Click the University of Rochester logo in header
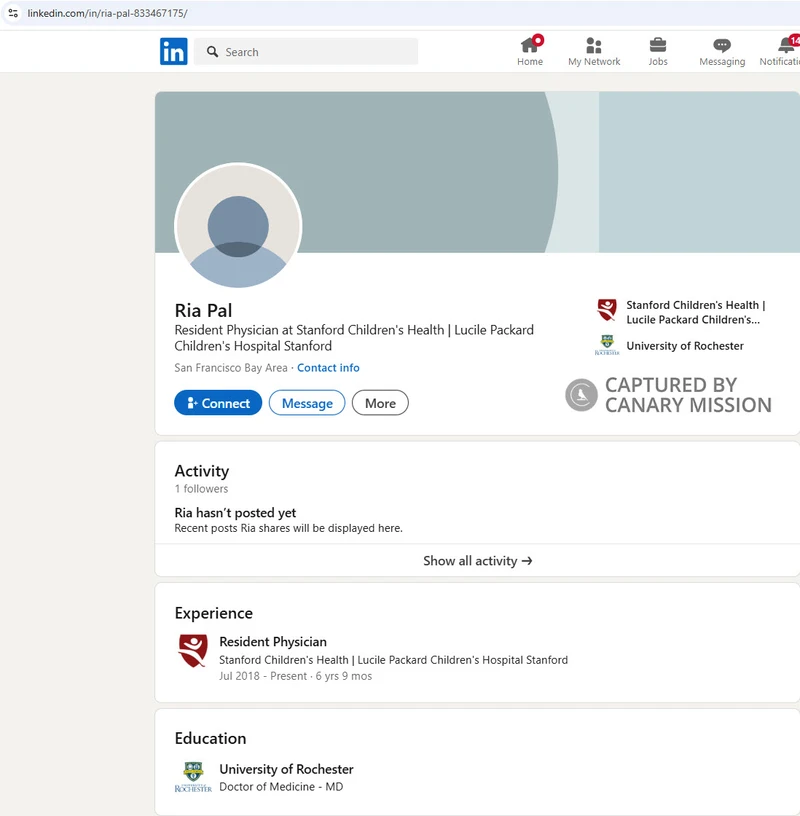 (x=607, y=346)
